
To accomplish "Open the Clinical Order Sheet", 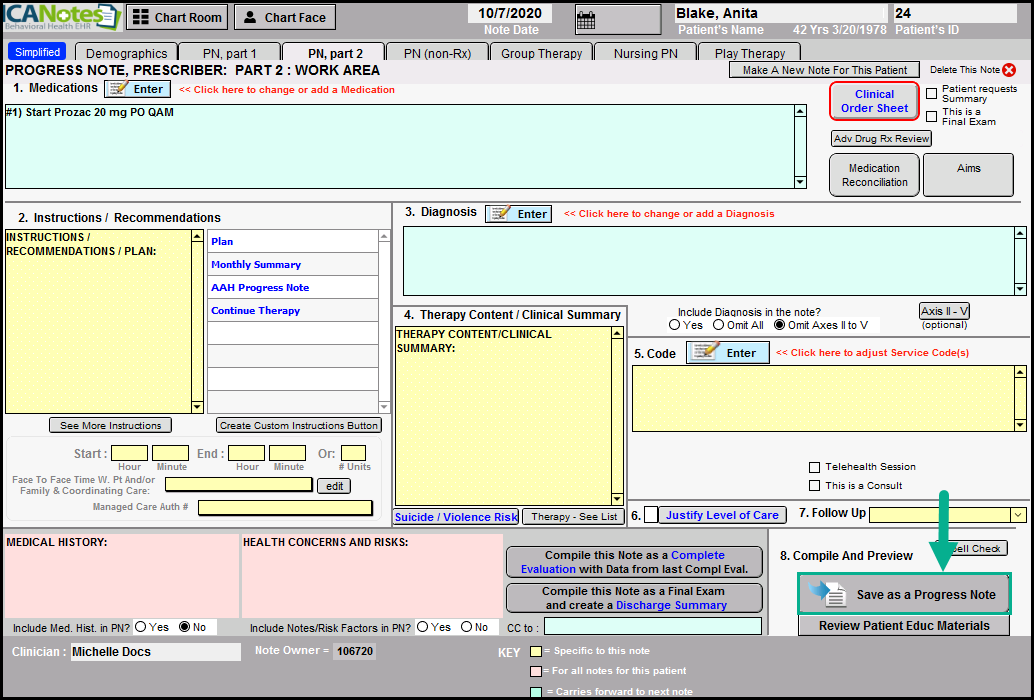I will pyautogui.click(x=874, y=101).
